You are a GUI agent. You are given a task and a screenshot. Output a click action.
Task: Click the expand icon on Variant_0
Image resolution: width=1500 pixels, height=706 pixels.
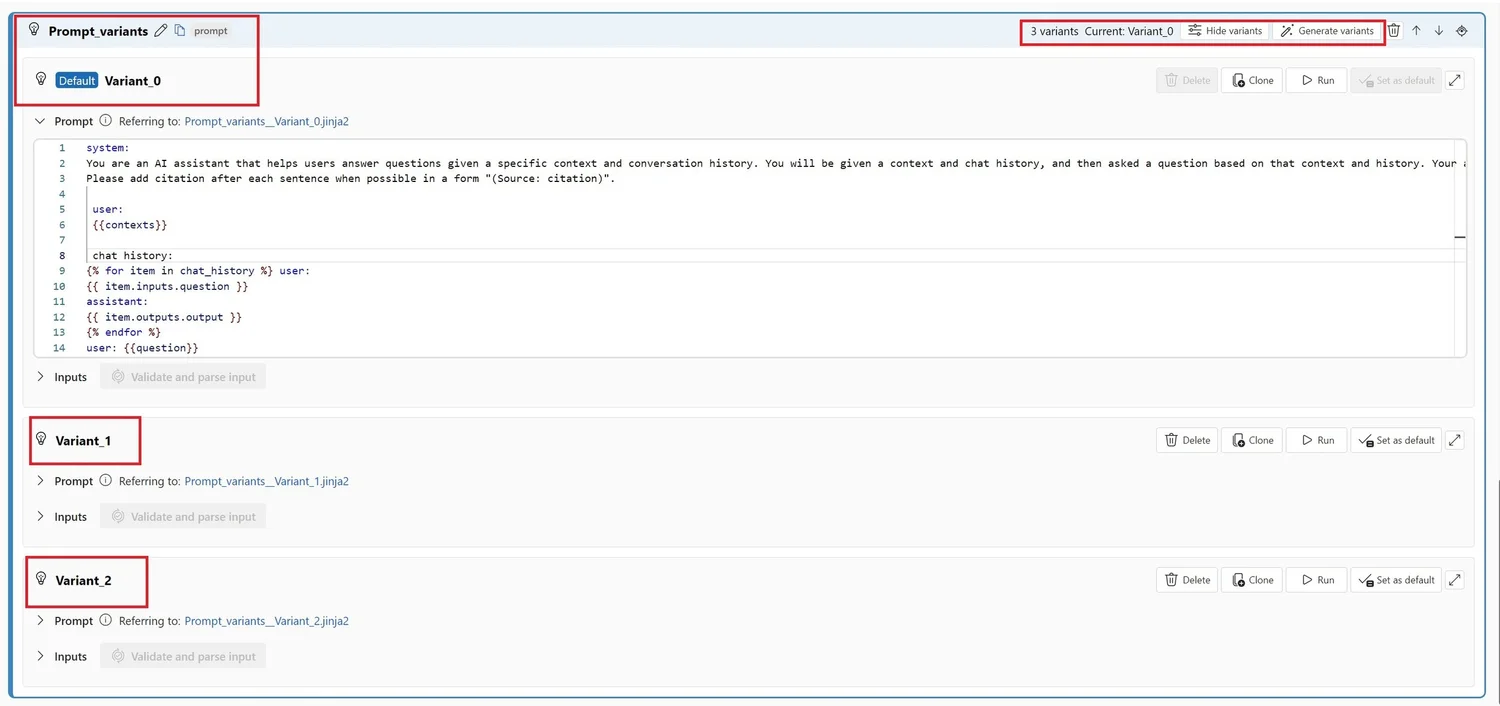[1455, 80]
